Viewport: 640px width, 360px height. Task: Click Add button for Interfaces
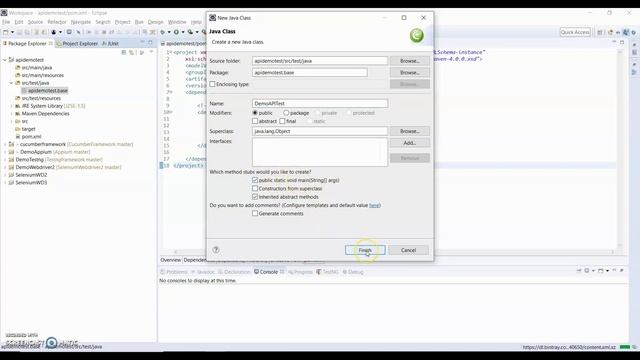point(410,143)
